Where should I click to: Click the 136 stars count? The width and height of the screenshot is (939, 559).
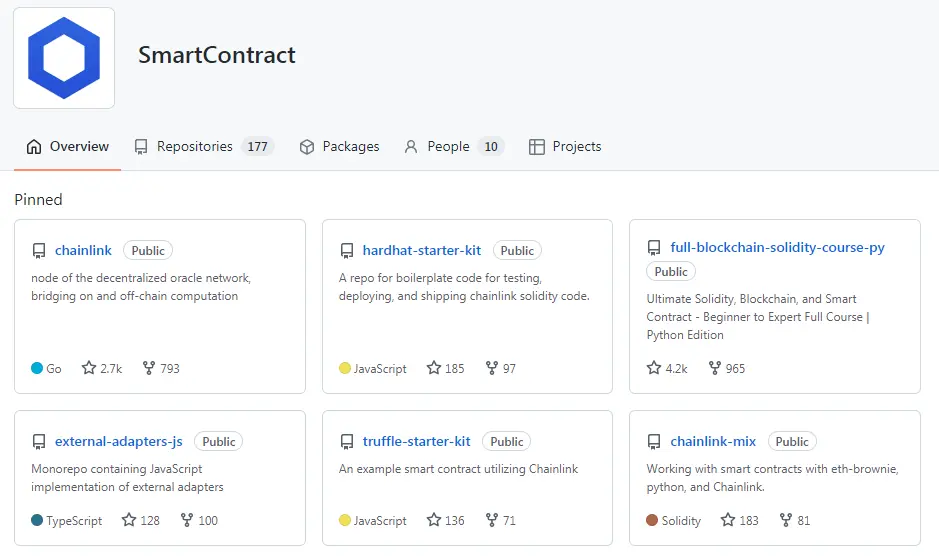[455, 521]
